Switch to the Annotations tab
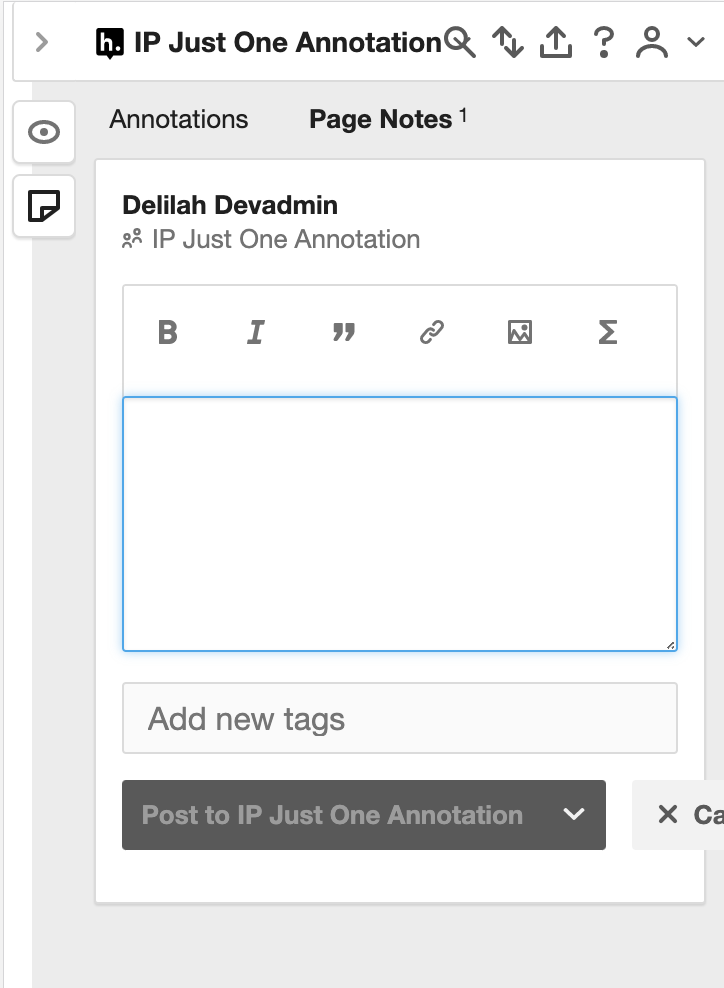The image size is (724, 988). click(x=179, y=119)
